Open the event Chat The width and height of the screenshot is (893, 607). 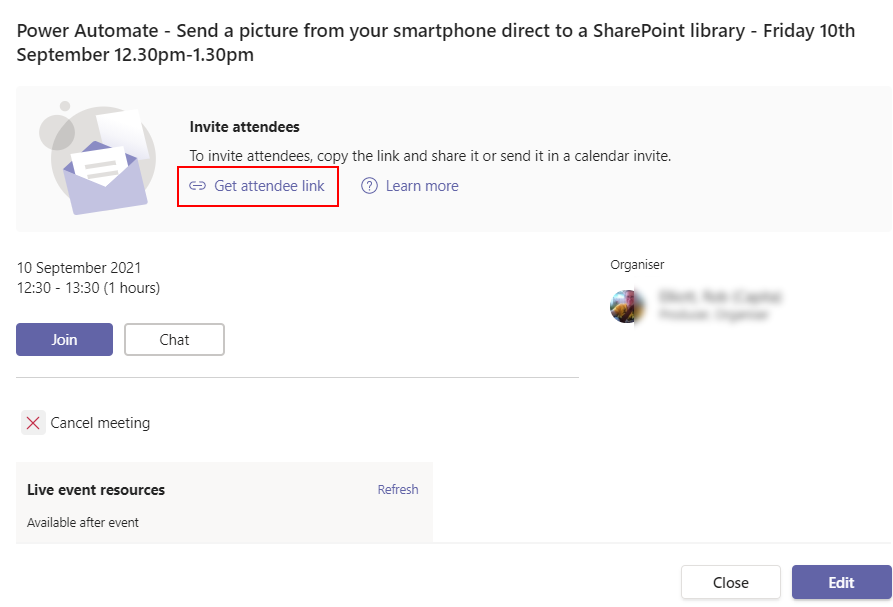click(174, 339)
